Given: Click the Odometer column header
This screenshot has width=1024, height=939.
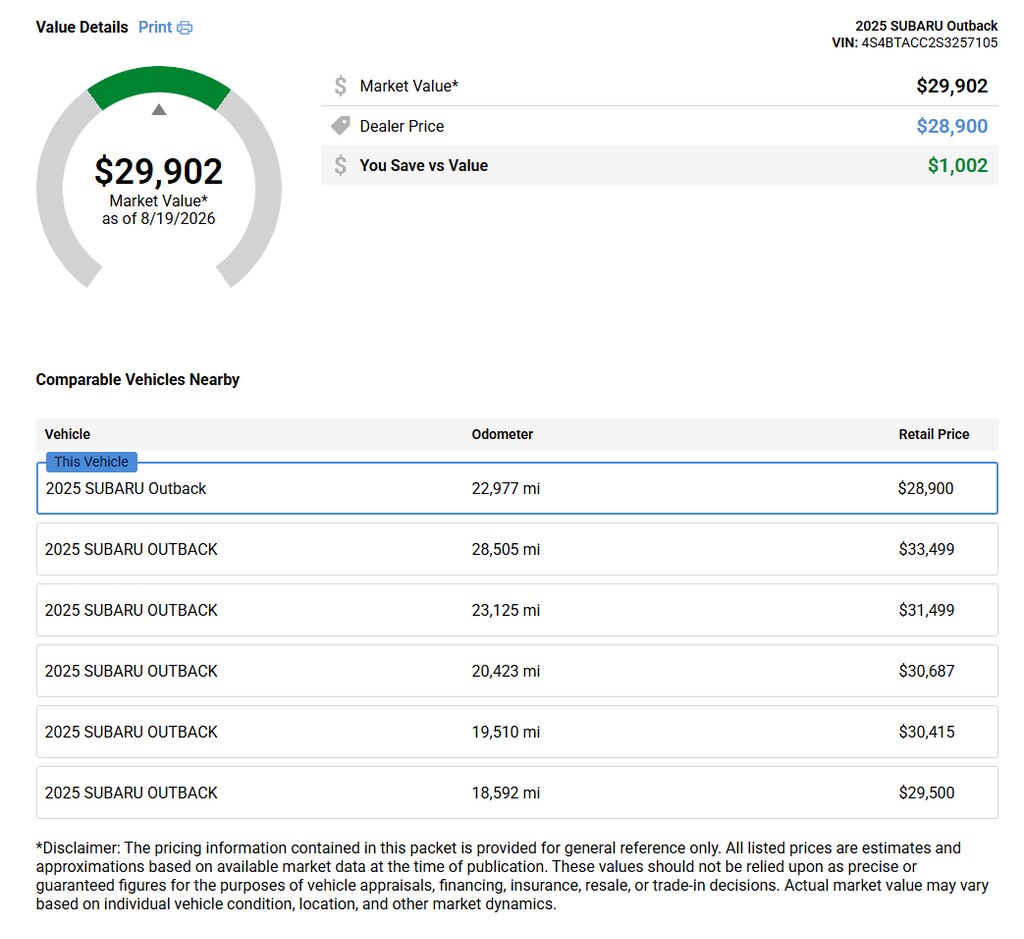Looking at the screenshot, I should tap(502, 434).
